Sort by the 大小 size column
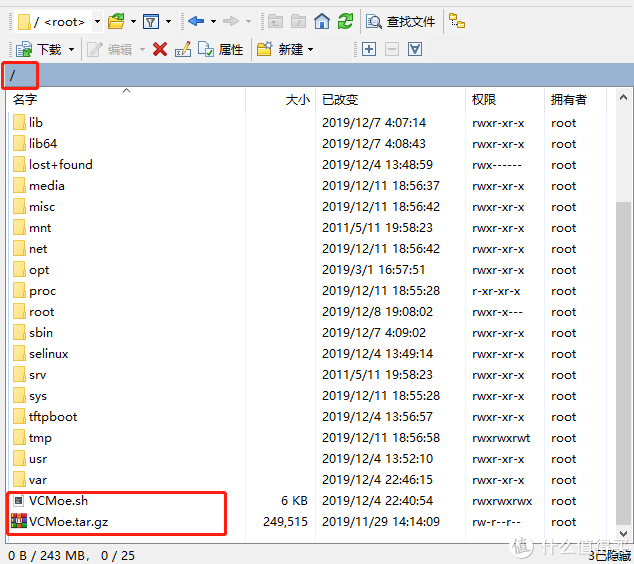 (x=281, y=99)
